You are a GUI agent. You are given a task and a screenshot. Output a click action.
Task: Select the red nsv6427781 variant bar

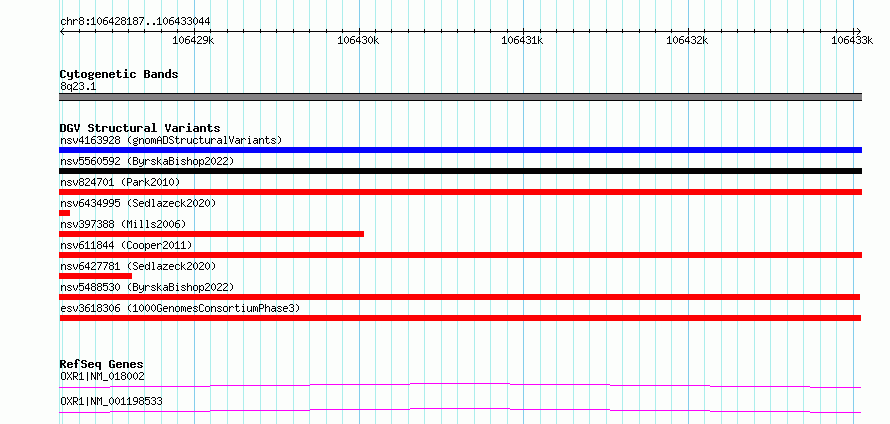[x=95, y=276]
